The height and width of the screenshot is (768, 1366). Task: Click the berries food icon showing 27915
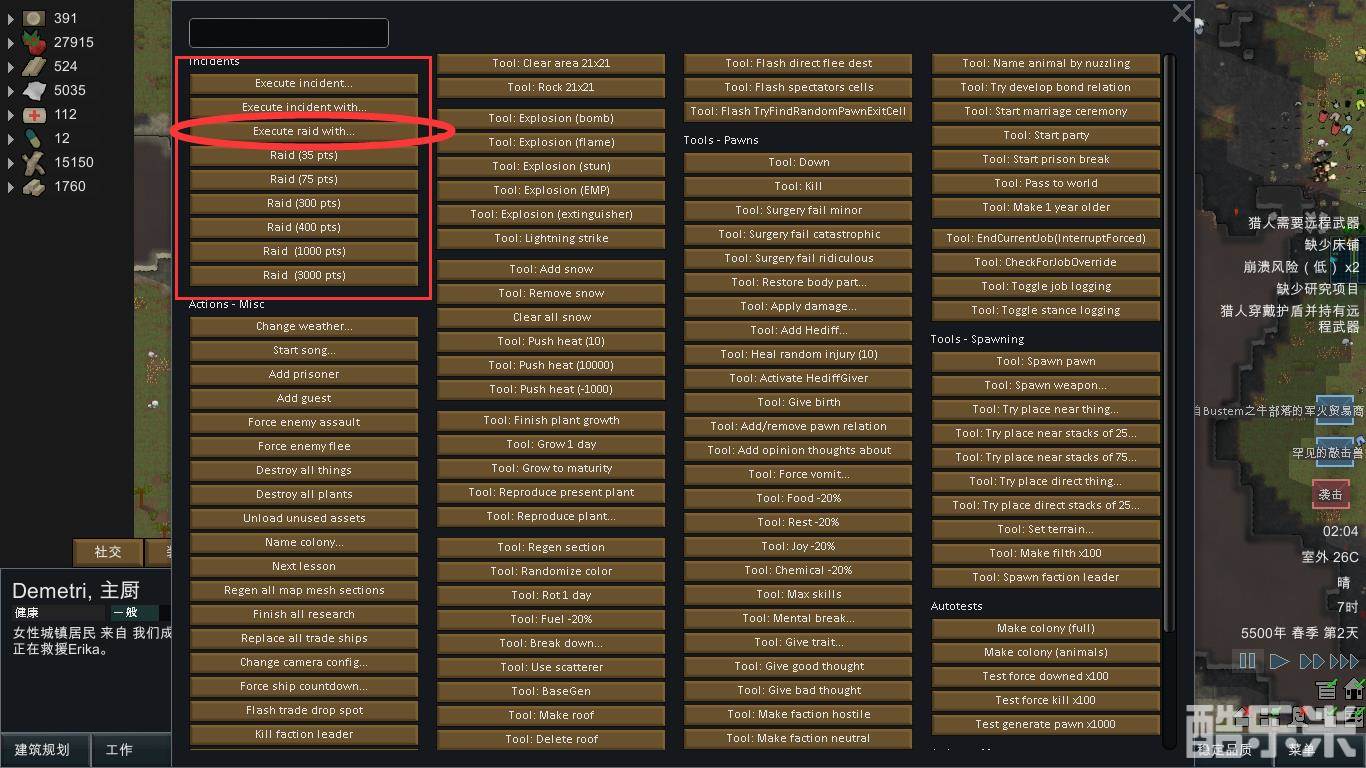[x=35, y=43]
